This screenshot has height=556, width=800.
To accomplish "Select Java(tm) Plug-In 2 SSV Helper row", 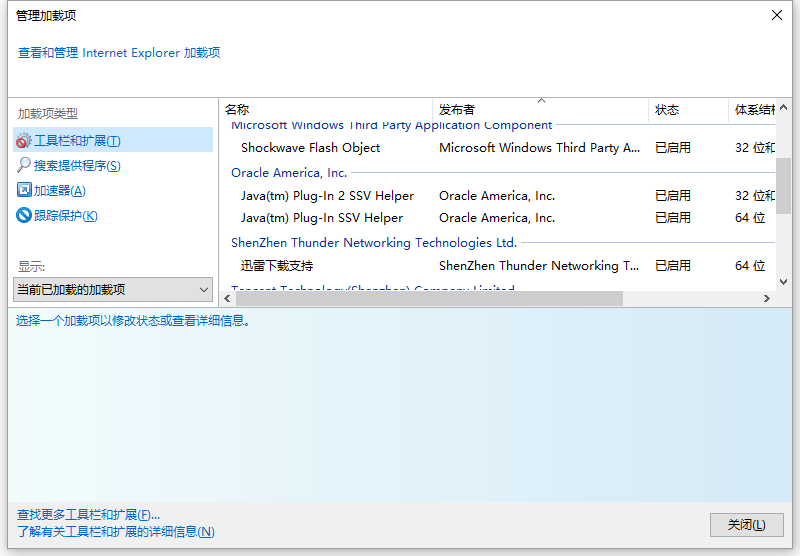I will 327,196.
